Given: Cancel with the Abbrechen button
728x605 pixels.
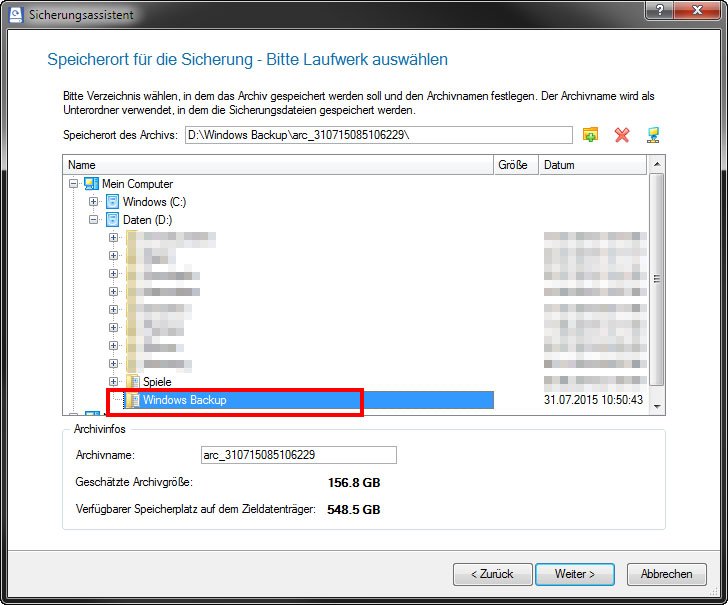Looking at the screenshot, I should click(x=667, y=574).
